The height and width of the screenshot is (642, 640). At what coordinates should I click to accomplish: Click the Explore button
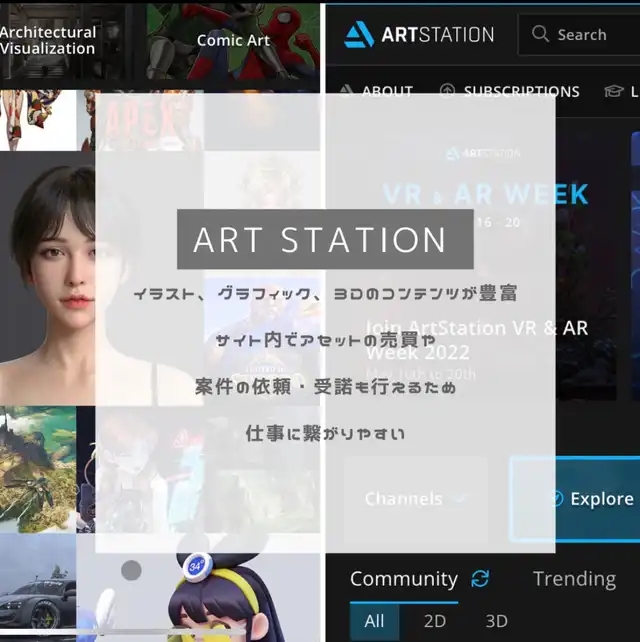click(x=601, y=498)
